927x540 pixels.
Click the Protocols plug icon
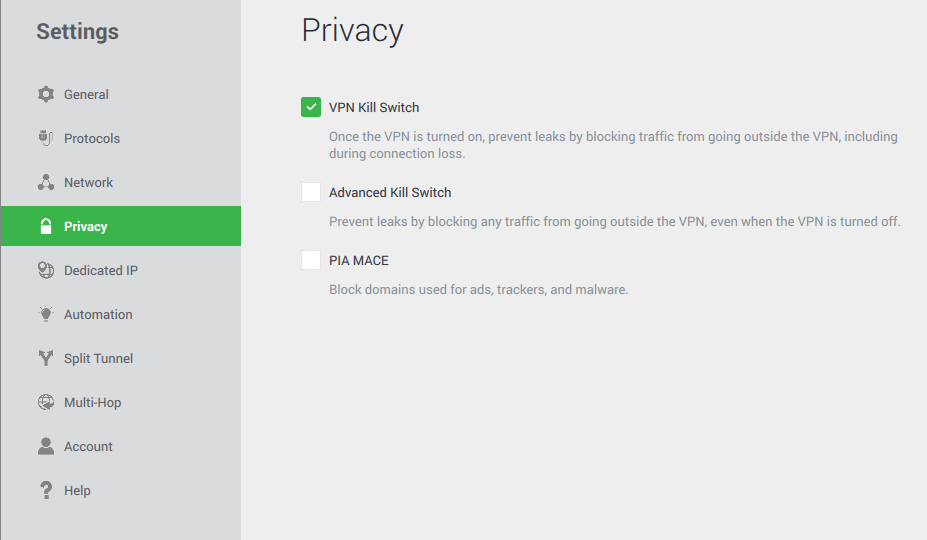[46, 138]
